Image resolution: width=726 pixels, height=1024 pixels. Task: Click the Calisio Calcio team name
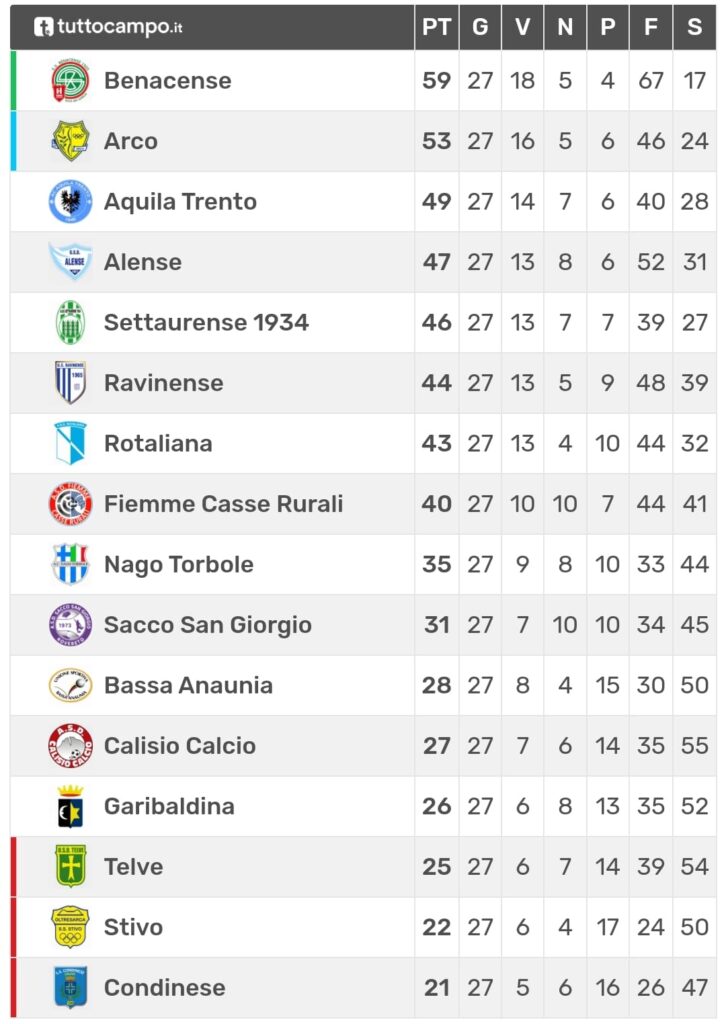(180, 746)
